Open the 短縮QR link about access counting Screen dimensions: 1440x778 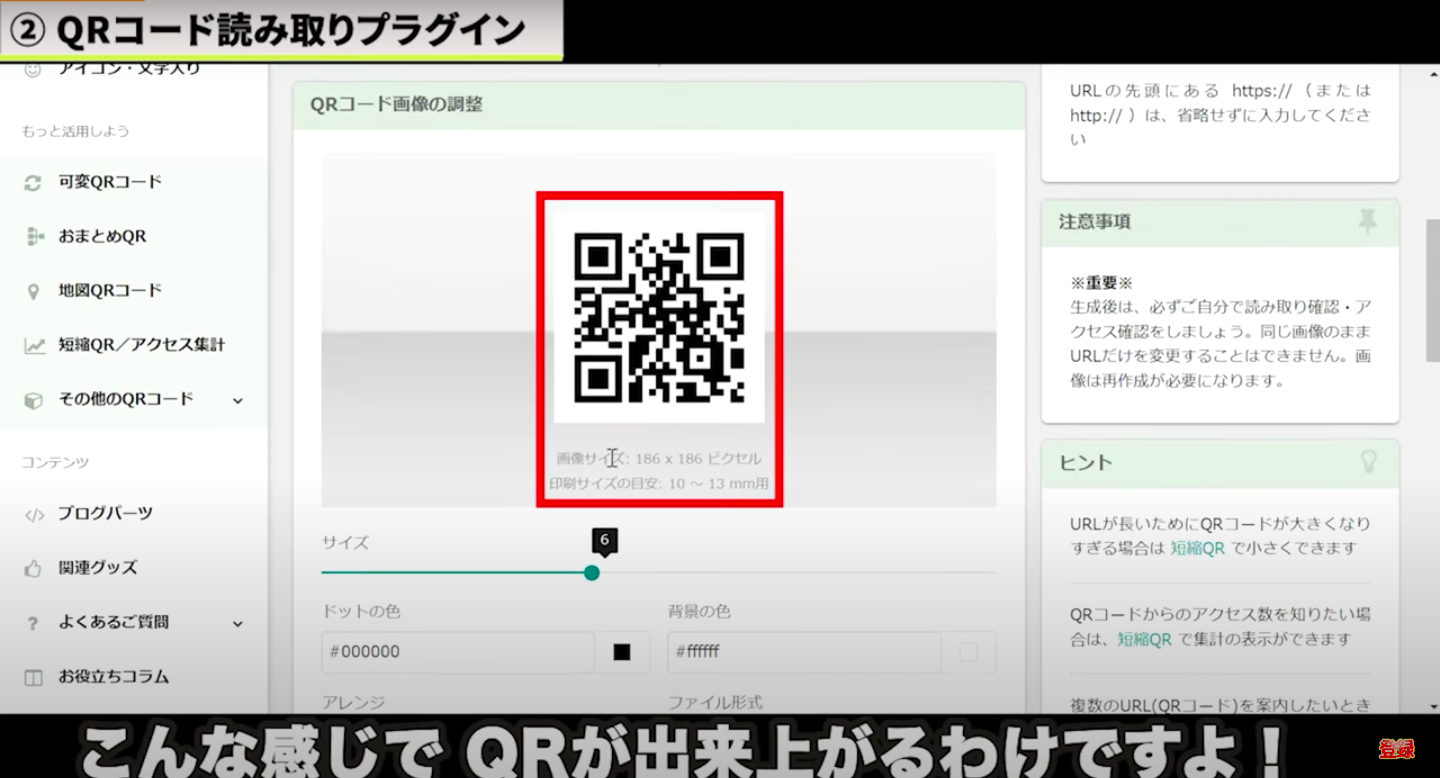coord(1144,639)
